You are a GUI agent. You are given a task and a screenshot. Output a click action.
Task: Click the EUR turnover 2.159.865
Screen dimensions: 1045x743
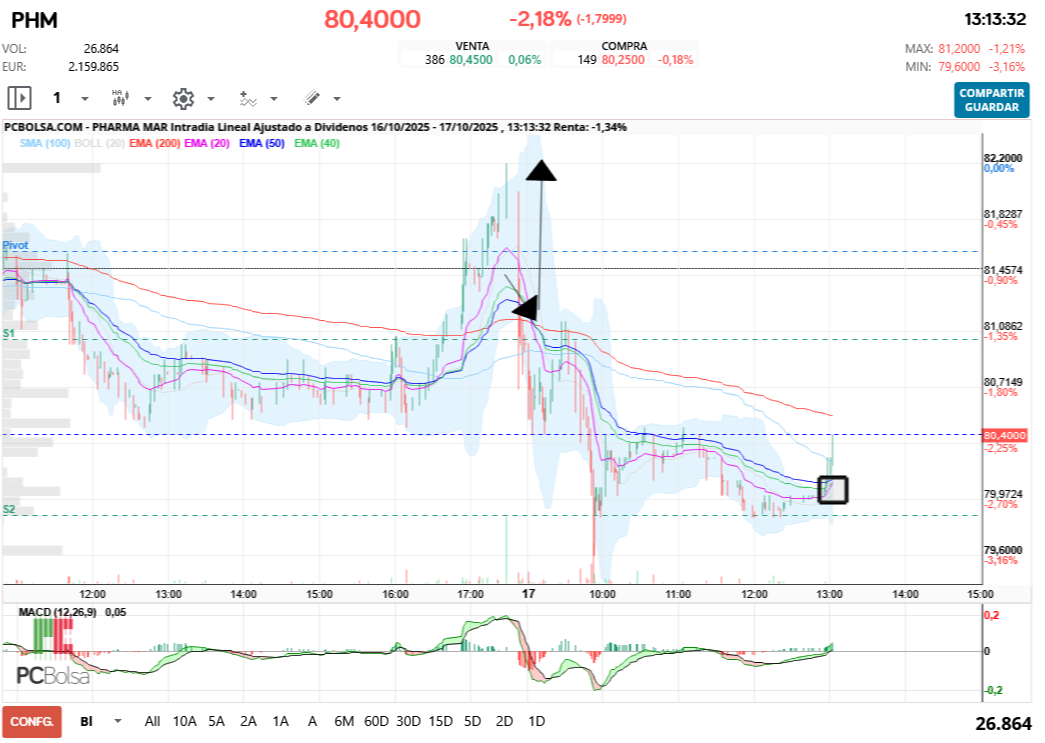[93, 67]
